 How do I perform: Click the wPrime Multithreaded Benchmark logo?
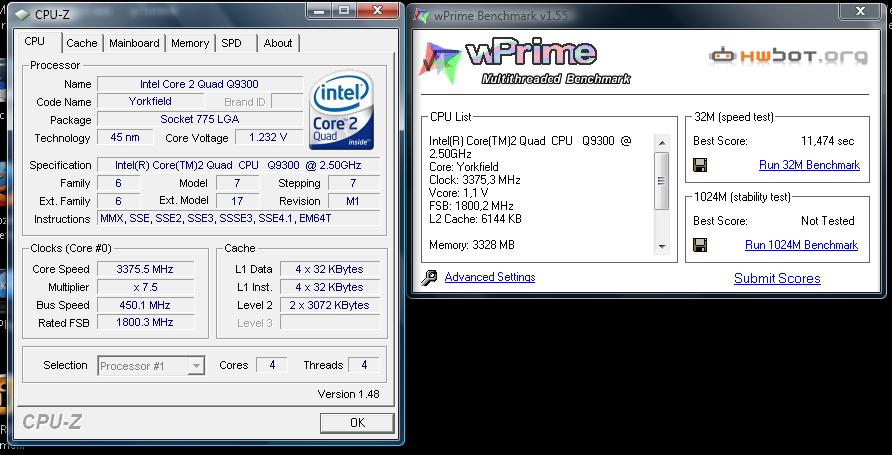[x=525, y=61]
